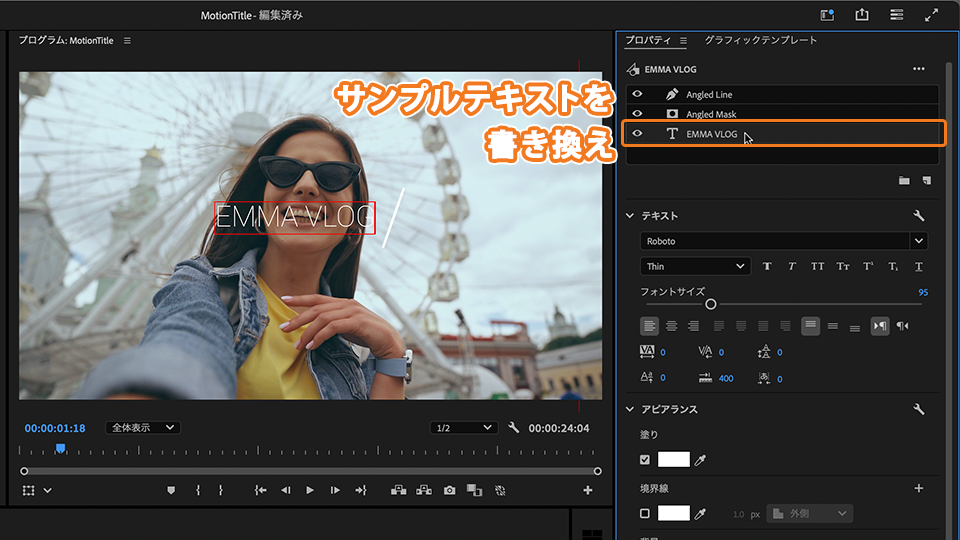This screenshot has width=960, height=540.
Task: Click the white fill color swatch
Action: point(674,459)
